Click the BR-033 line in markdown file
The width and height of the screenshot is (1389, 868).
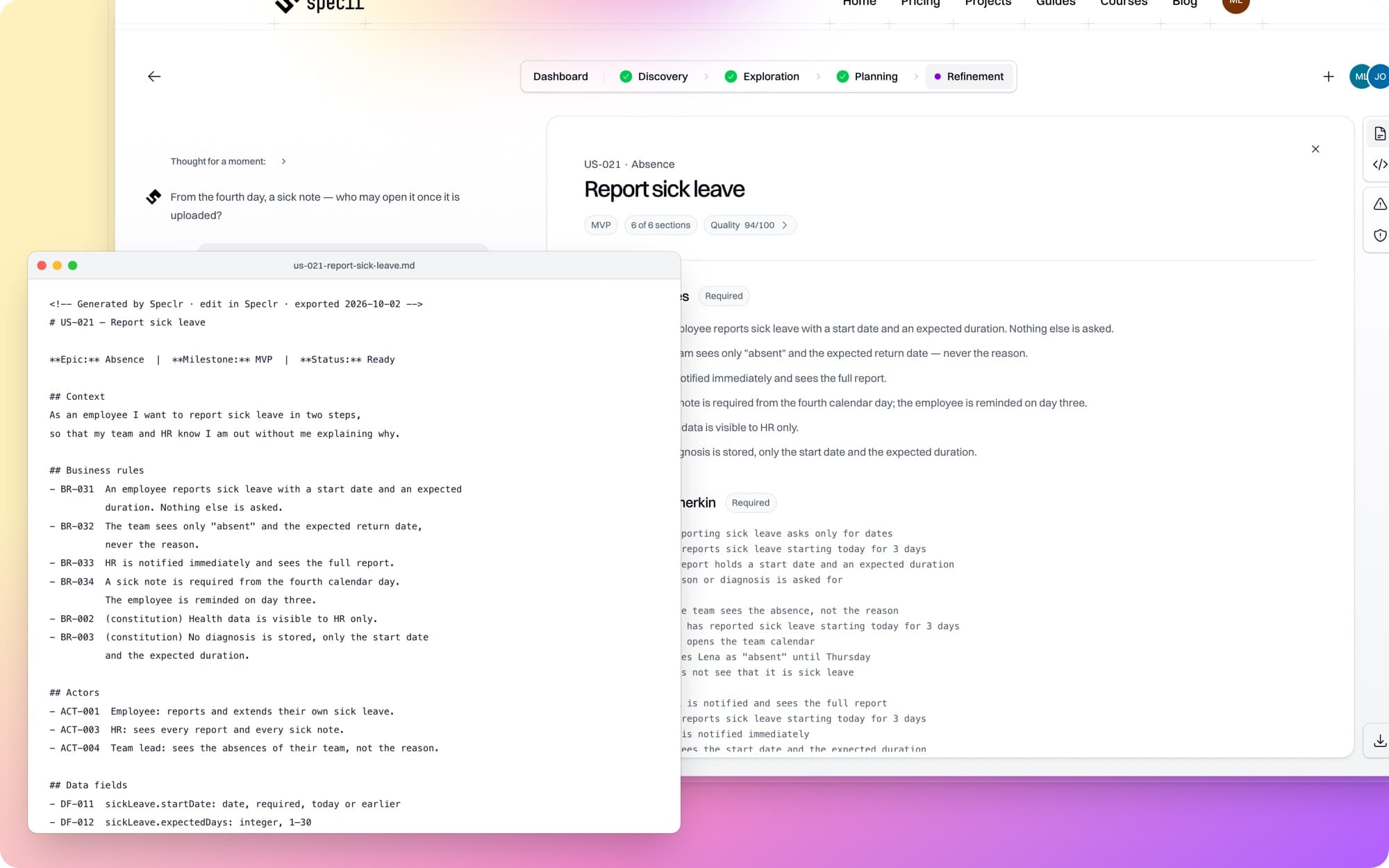pos(222,563)
